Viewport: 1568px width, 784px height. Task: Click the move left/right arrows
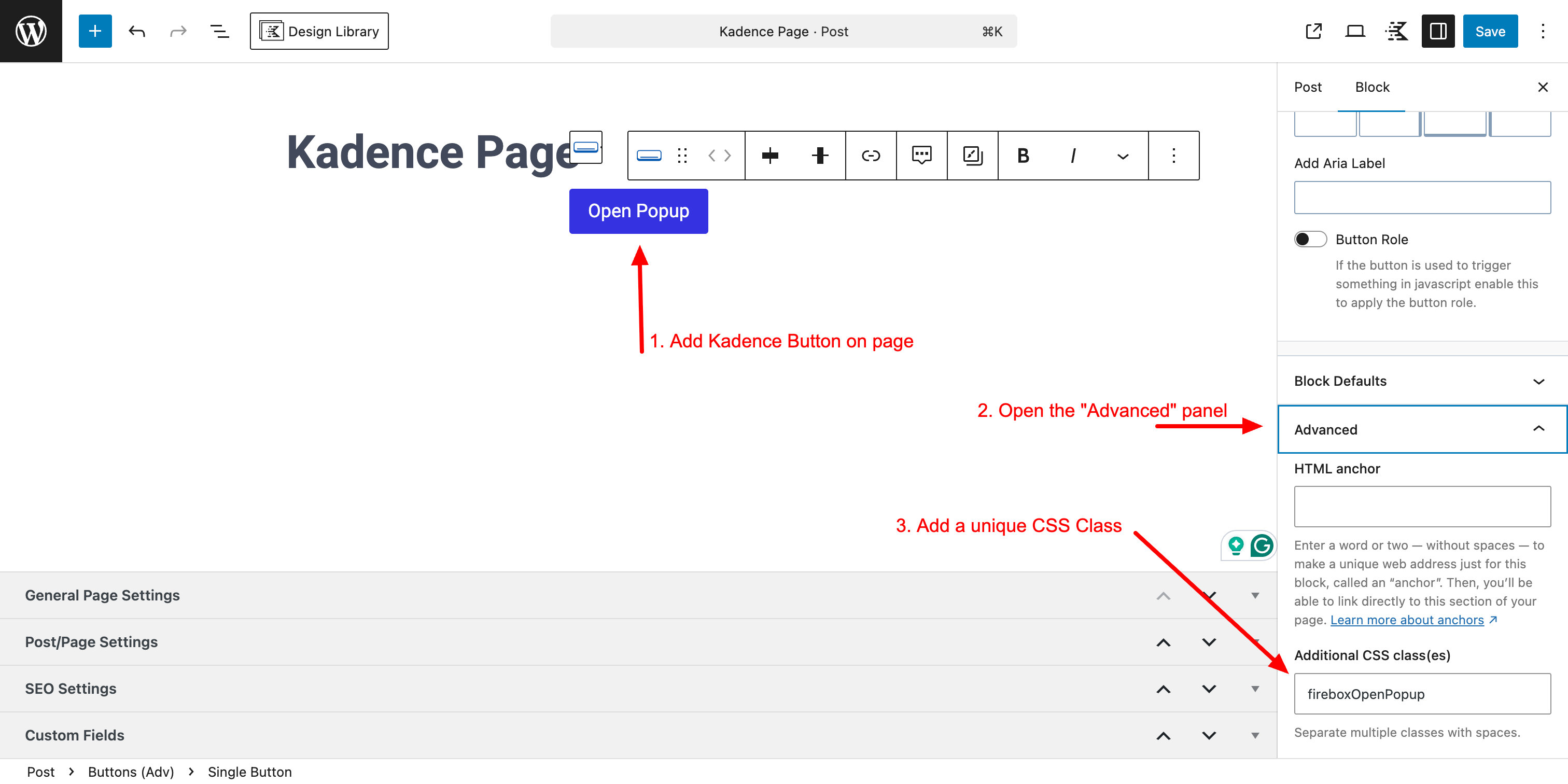[x=719, y=155]
